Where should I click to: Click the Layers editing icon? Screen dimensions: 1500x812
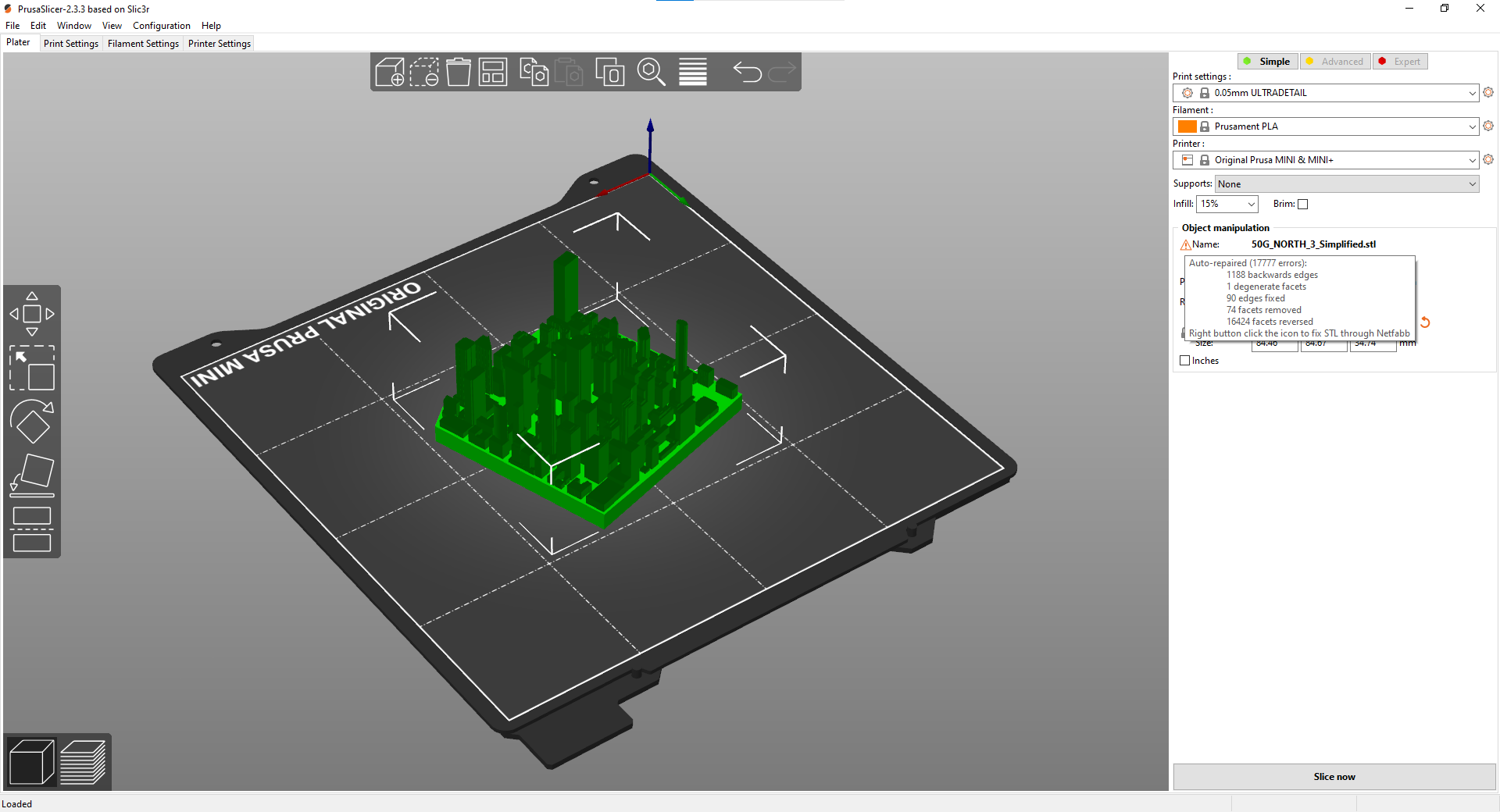693,72
